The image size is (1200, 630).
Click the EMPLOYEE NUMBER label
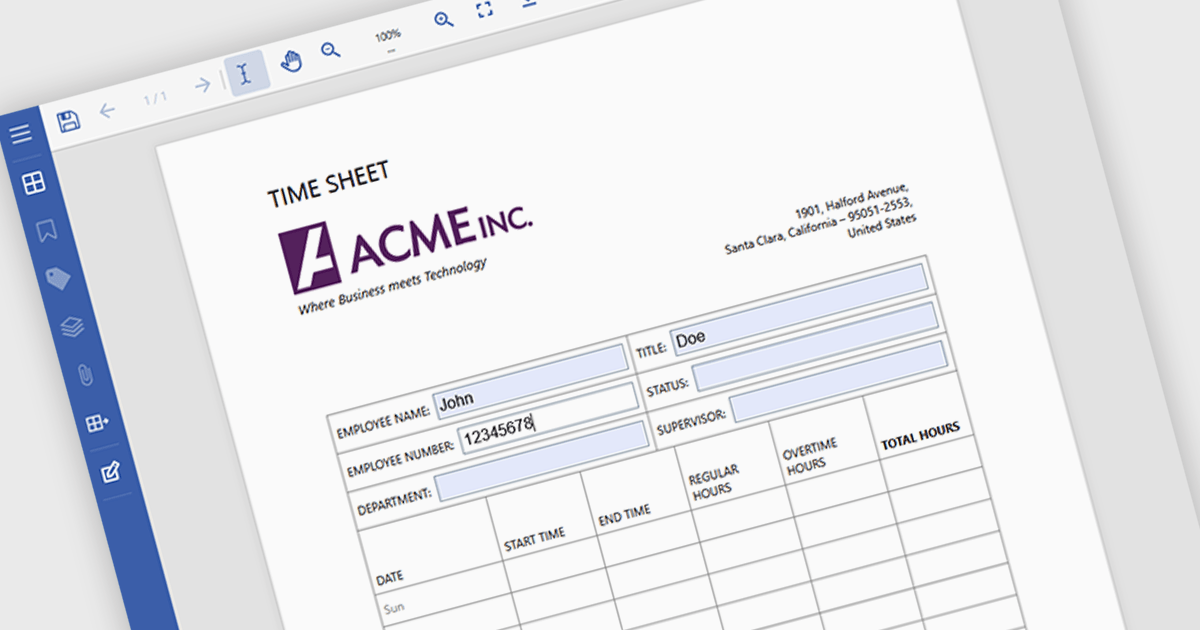[401, 460]
